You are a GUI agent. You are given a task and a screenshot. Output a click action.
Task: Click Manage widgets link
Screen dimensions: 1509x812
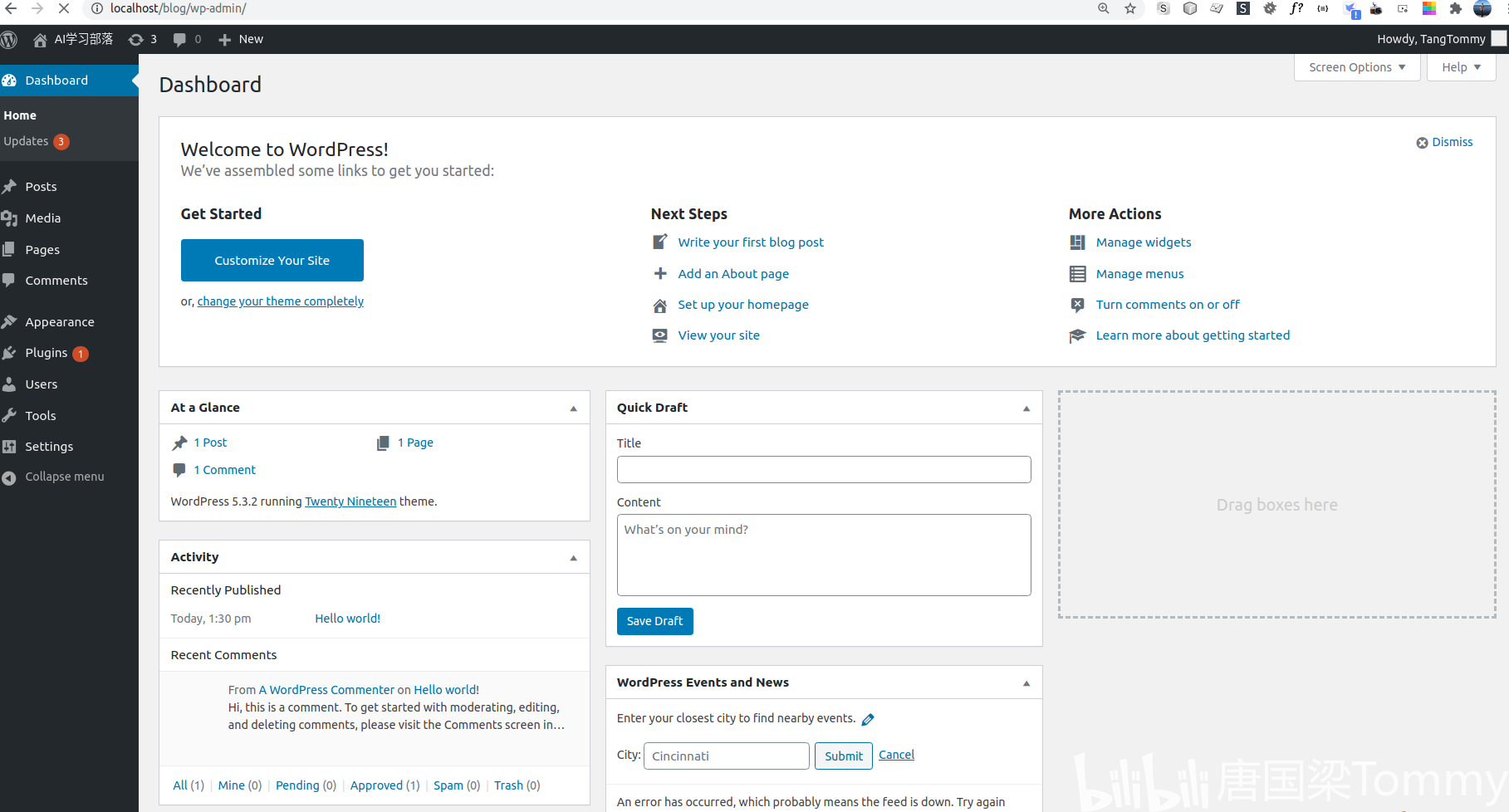click(x=1144, y=242)
